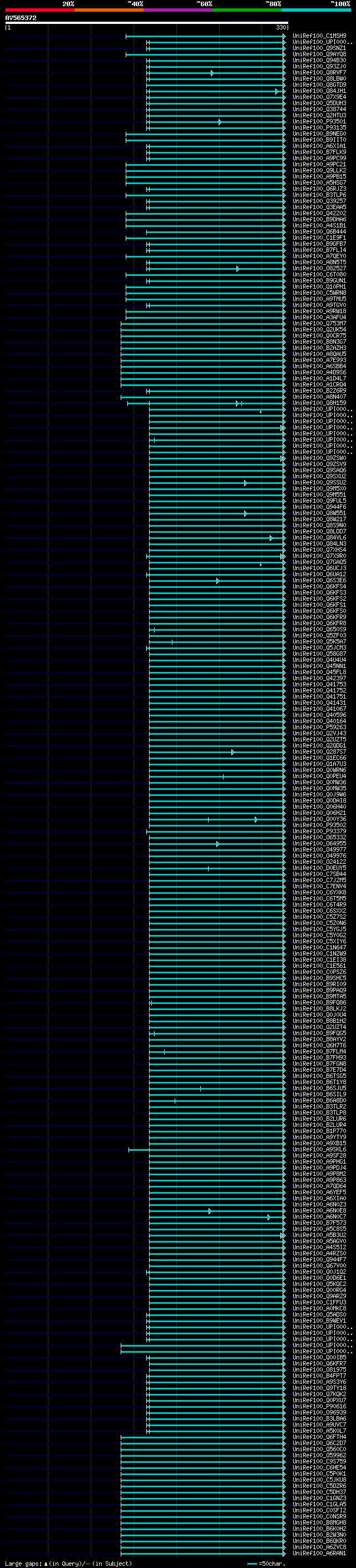Click the purple ~60% identity legend bar
The image size is (356, 1568).
click(x=177, y=10)
